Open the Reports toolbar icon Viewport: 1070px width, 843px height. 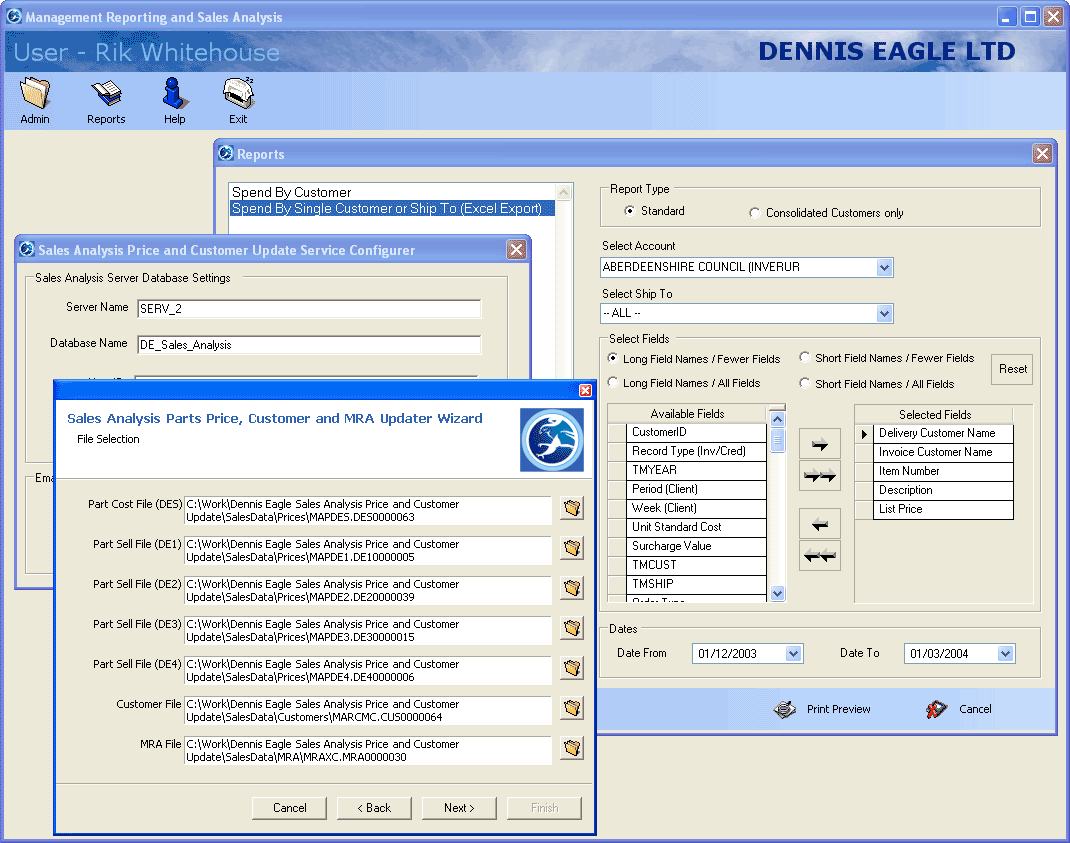pos(106,93)
